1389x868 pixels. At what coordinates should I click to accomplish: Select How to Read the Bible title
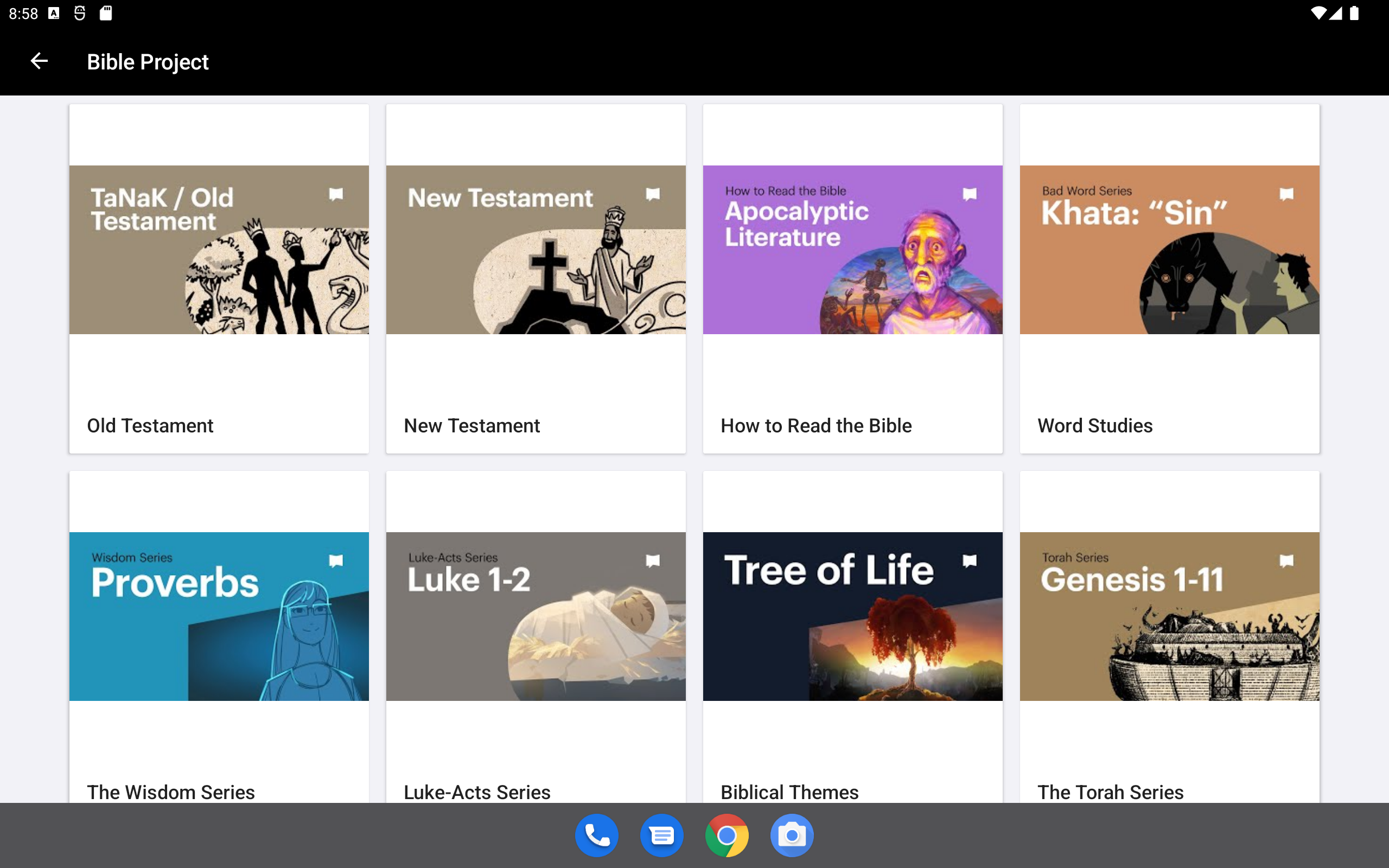point(815,425)
